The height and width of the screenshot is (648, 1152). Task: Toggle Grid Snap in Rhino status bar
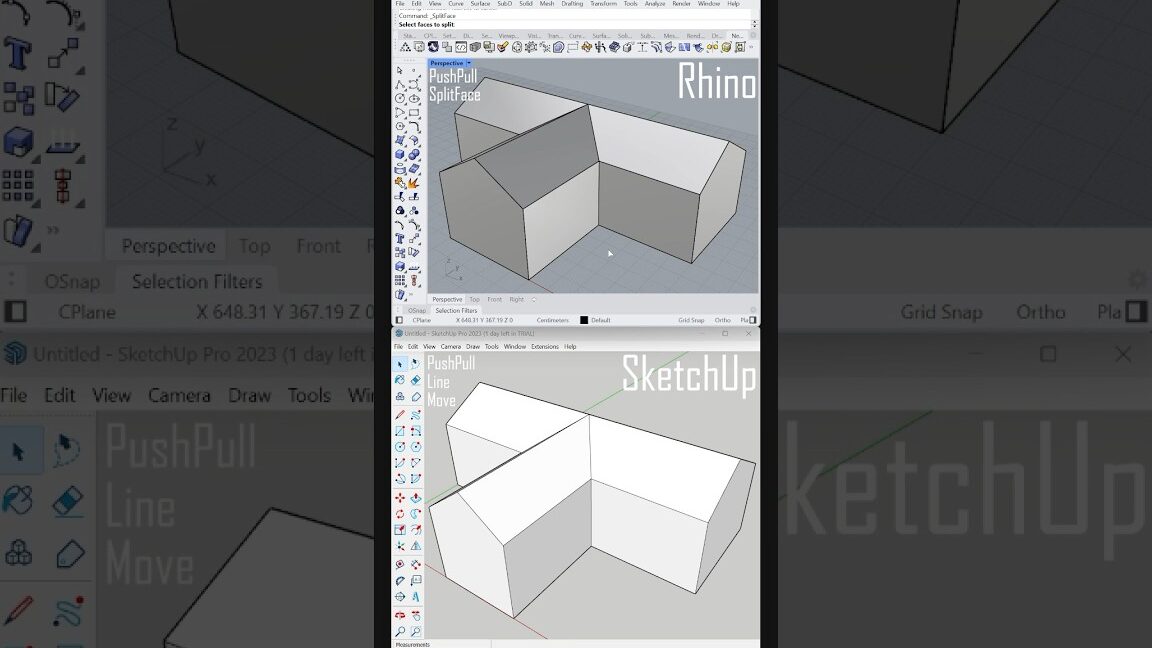coord(691,319)
